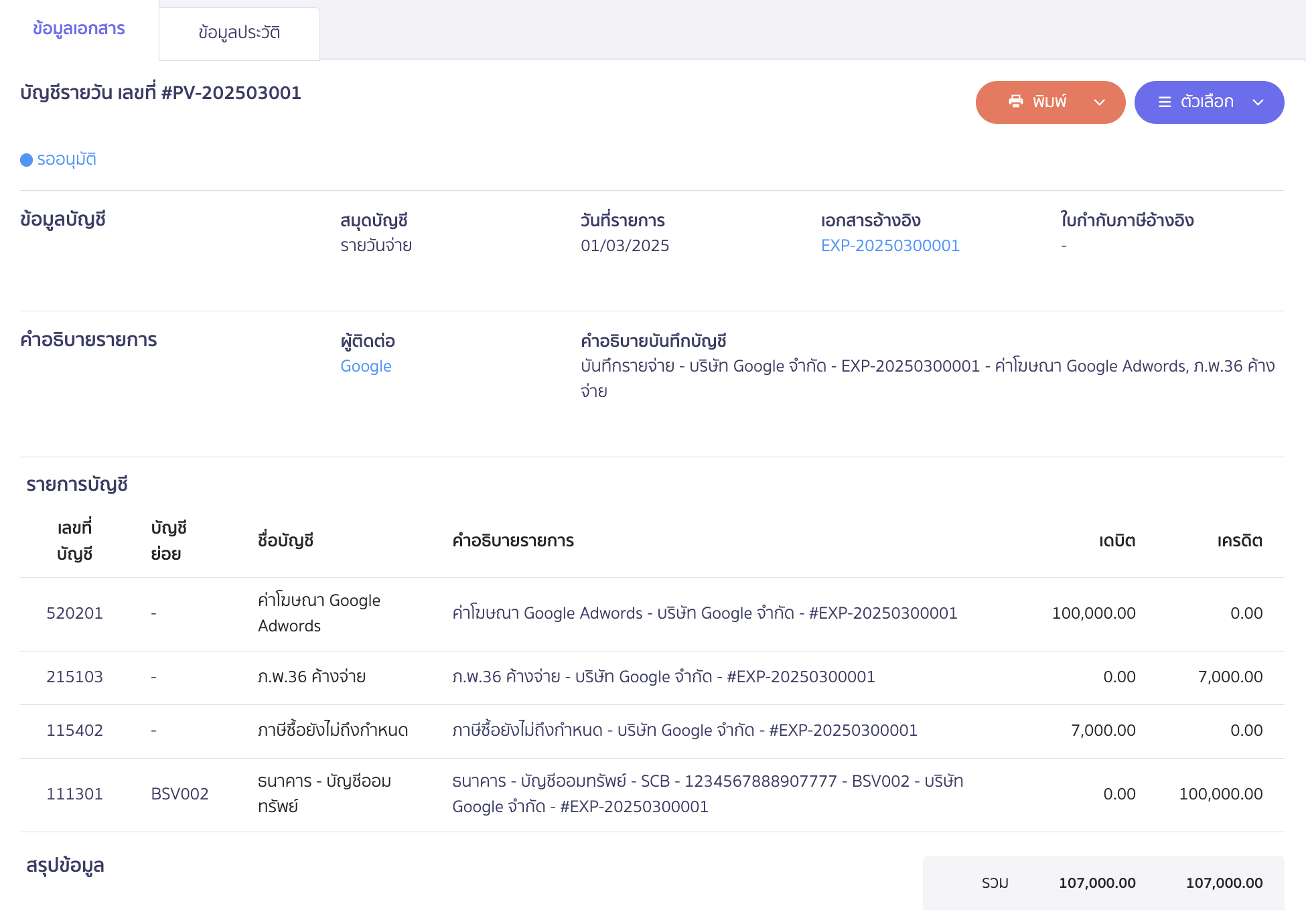Screen dimensions: 1306x924
Task: Click the hamburger menu icon in ตัวเลือก button
Action: pyautogui.click(x=1165, y=102)
